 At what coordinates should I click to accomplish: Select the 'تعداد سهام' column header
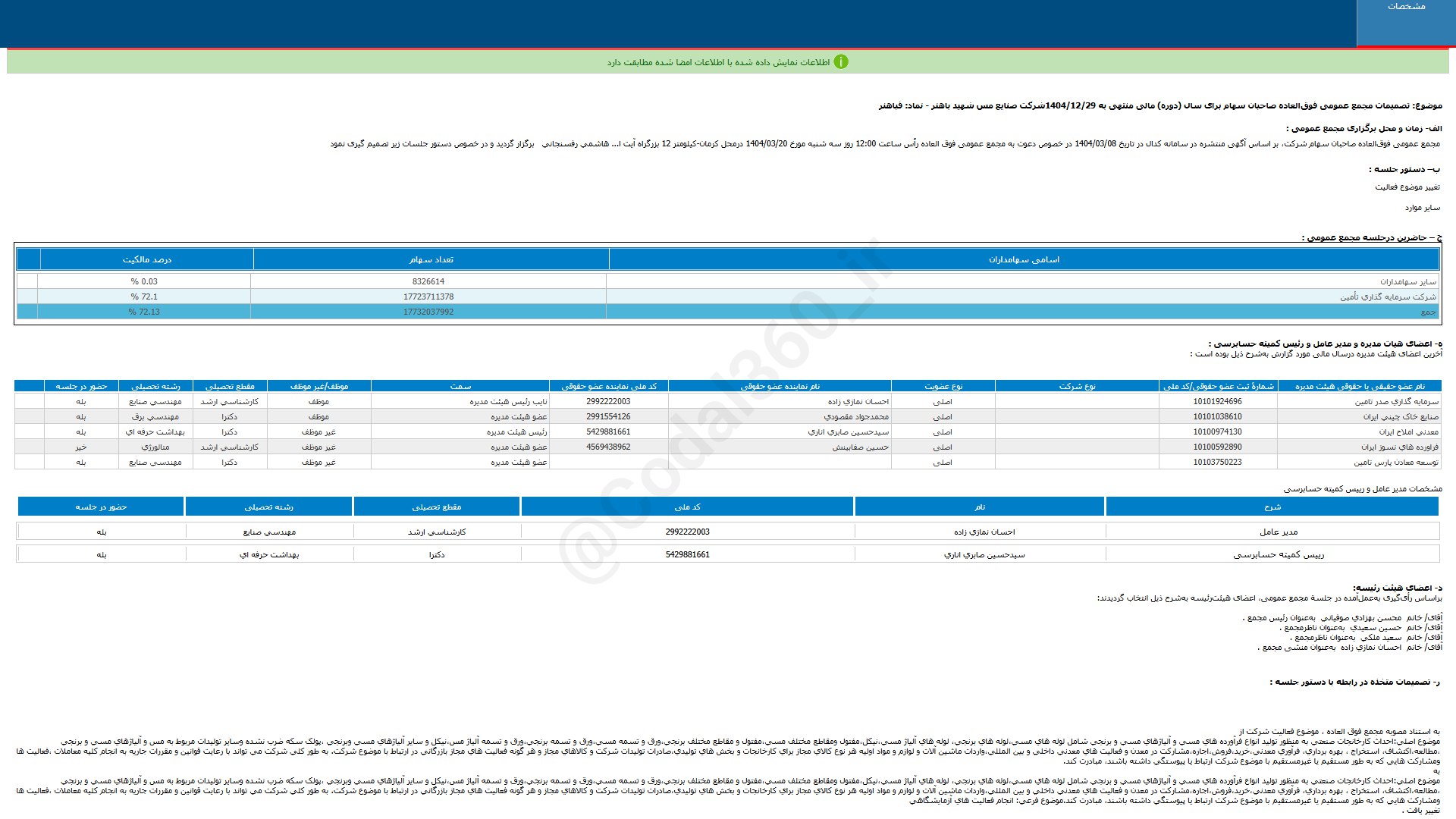pyautogui.click(x=431, y=259)
